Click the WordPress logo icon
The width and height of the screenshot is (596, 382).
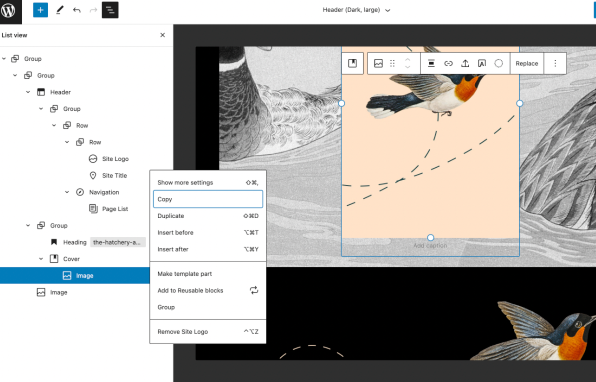point(9,10)
